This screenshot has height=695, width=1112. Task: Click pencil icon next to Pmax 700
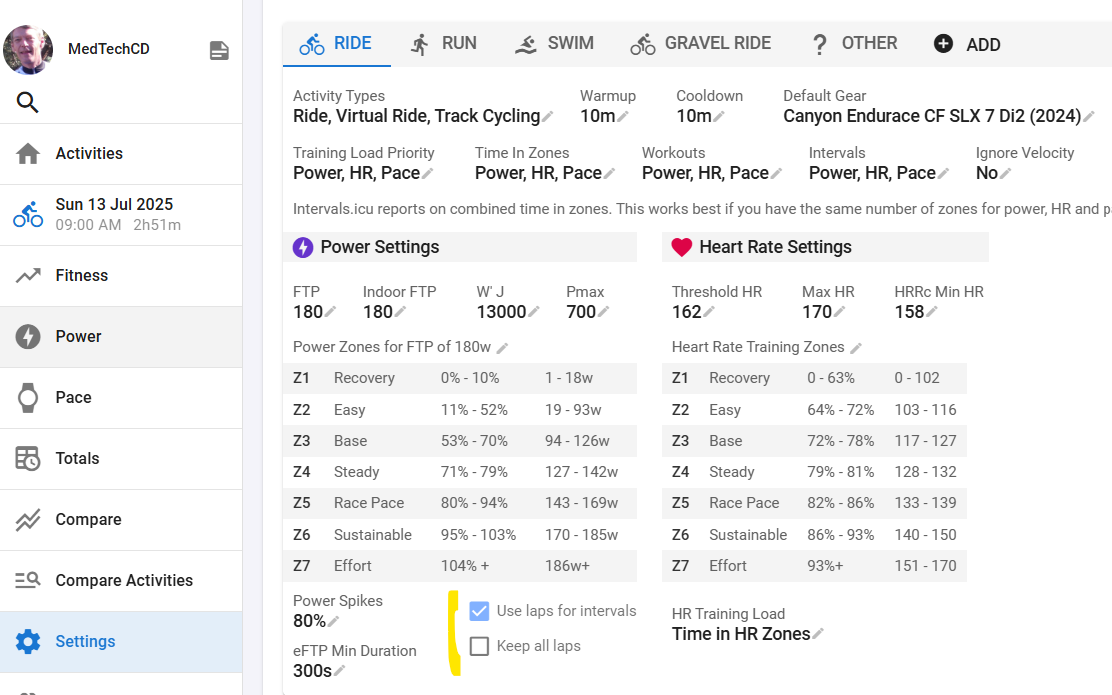pos(603,313)
